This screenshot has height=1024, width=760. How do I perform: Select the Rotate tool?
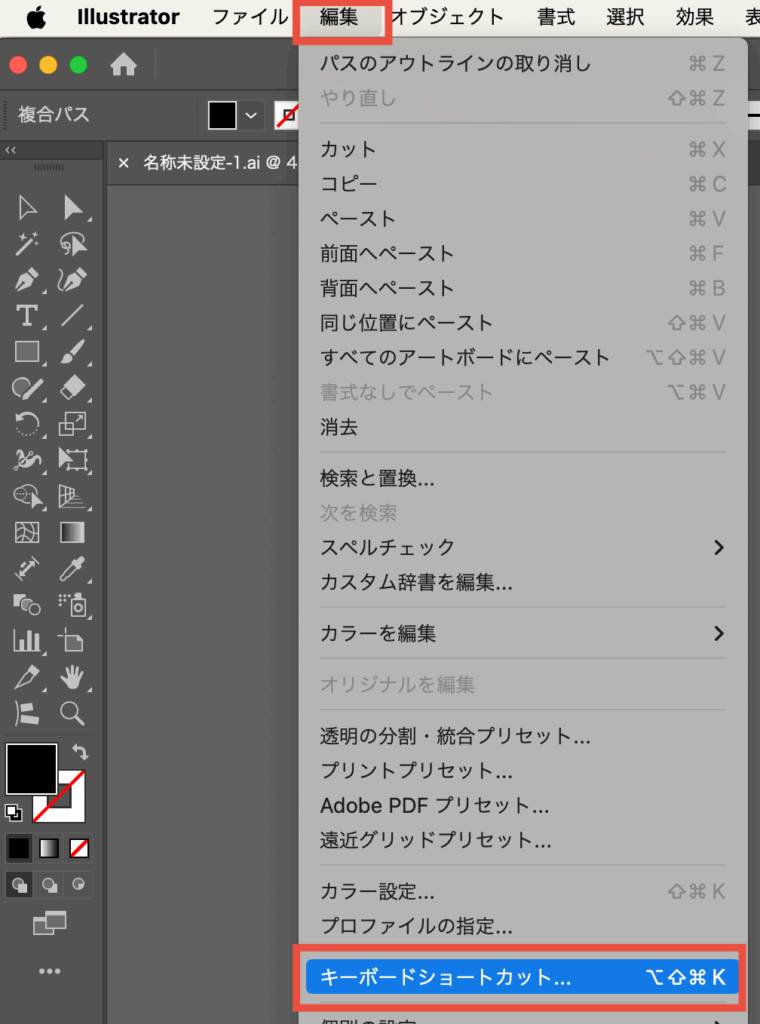[x=27, y=424]
